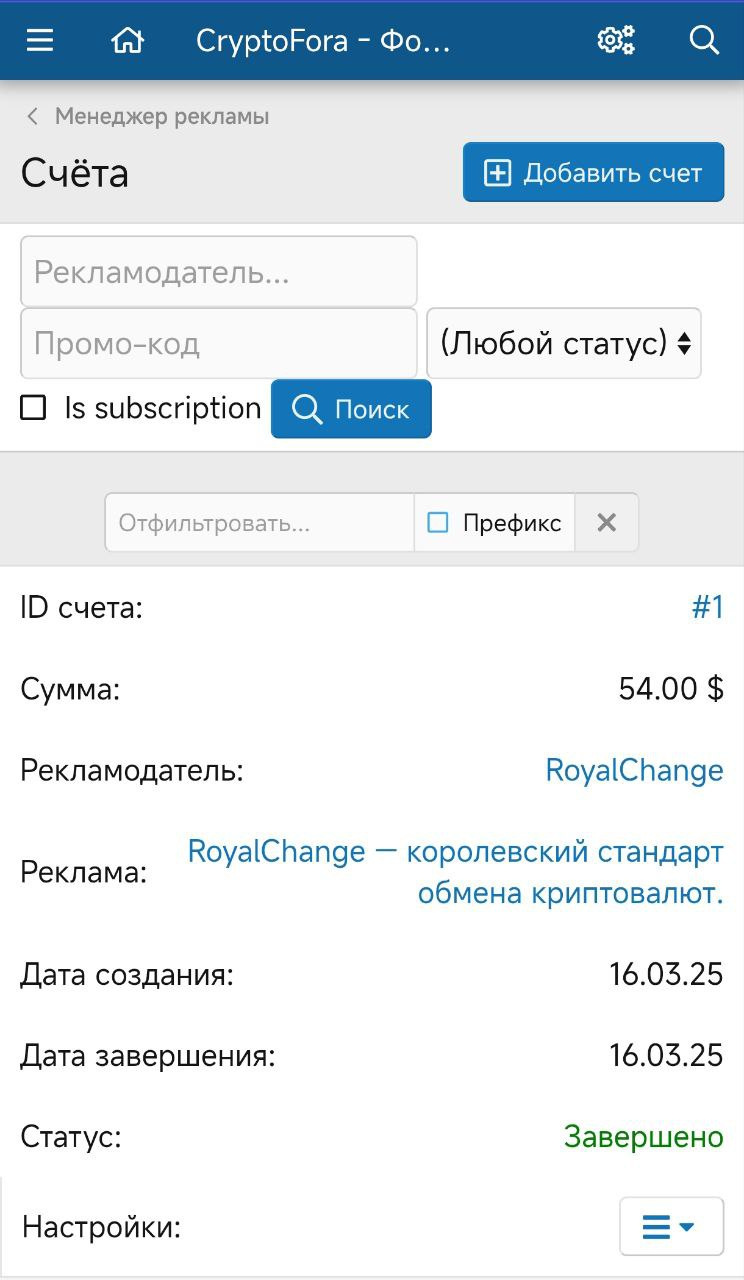Open the RoyalChange advertiser link
Image resolution: width=744 pixels, height=1280 pixels.
tap(634, 770)
